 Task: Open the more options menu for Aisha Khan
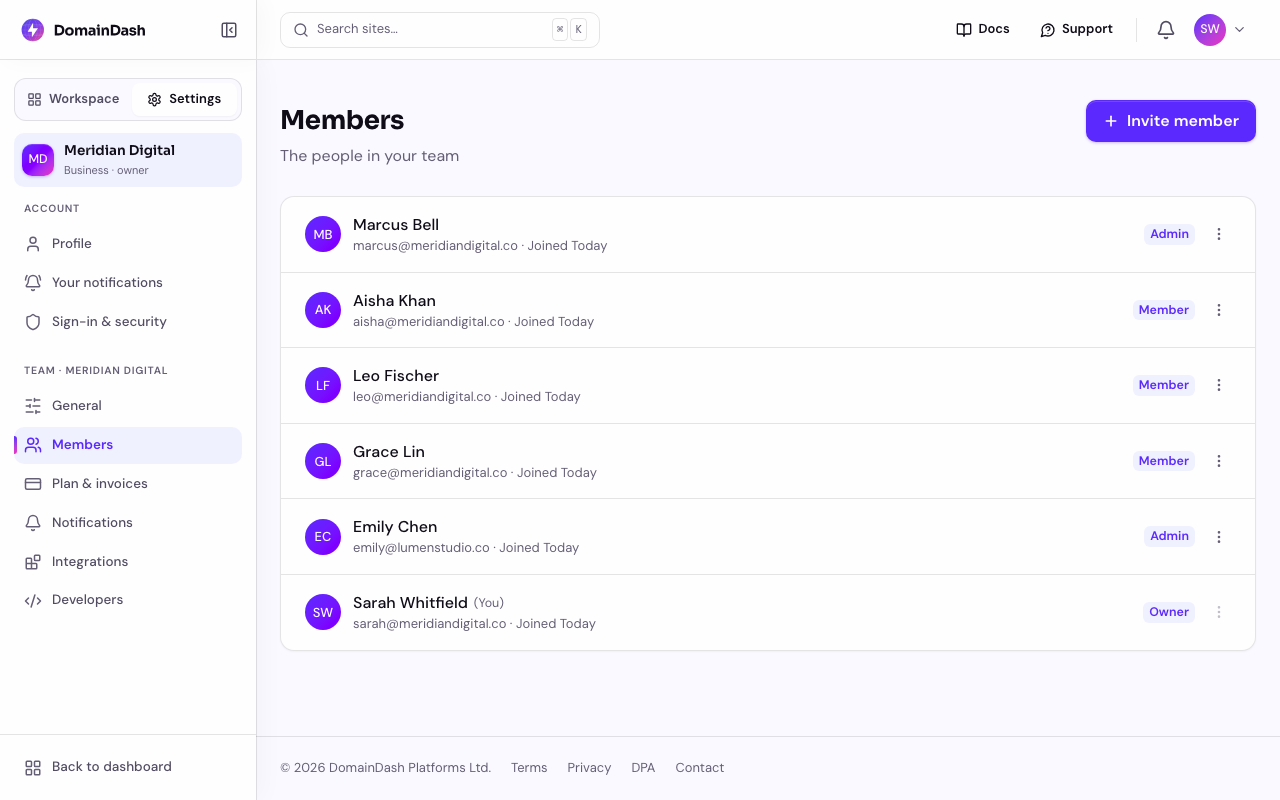coord(1219,310)
